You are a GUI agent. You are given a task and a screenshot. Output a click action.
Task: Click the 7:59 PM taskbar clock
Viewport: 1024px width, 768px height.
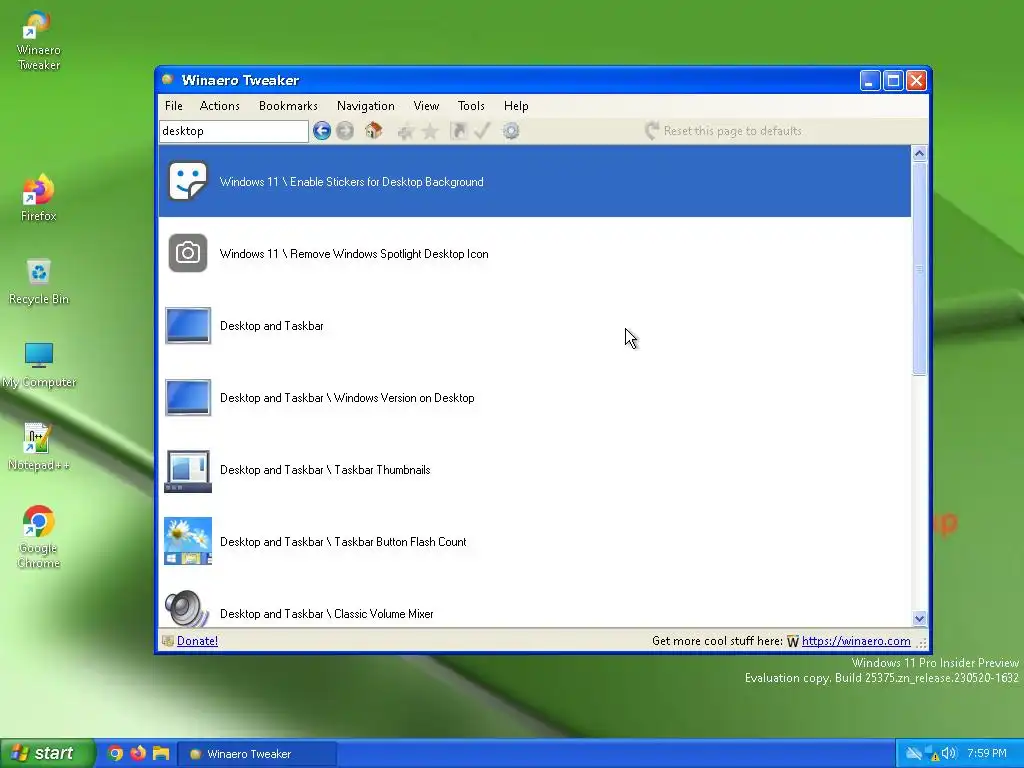tap(987, 754)
